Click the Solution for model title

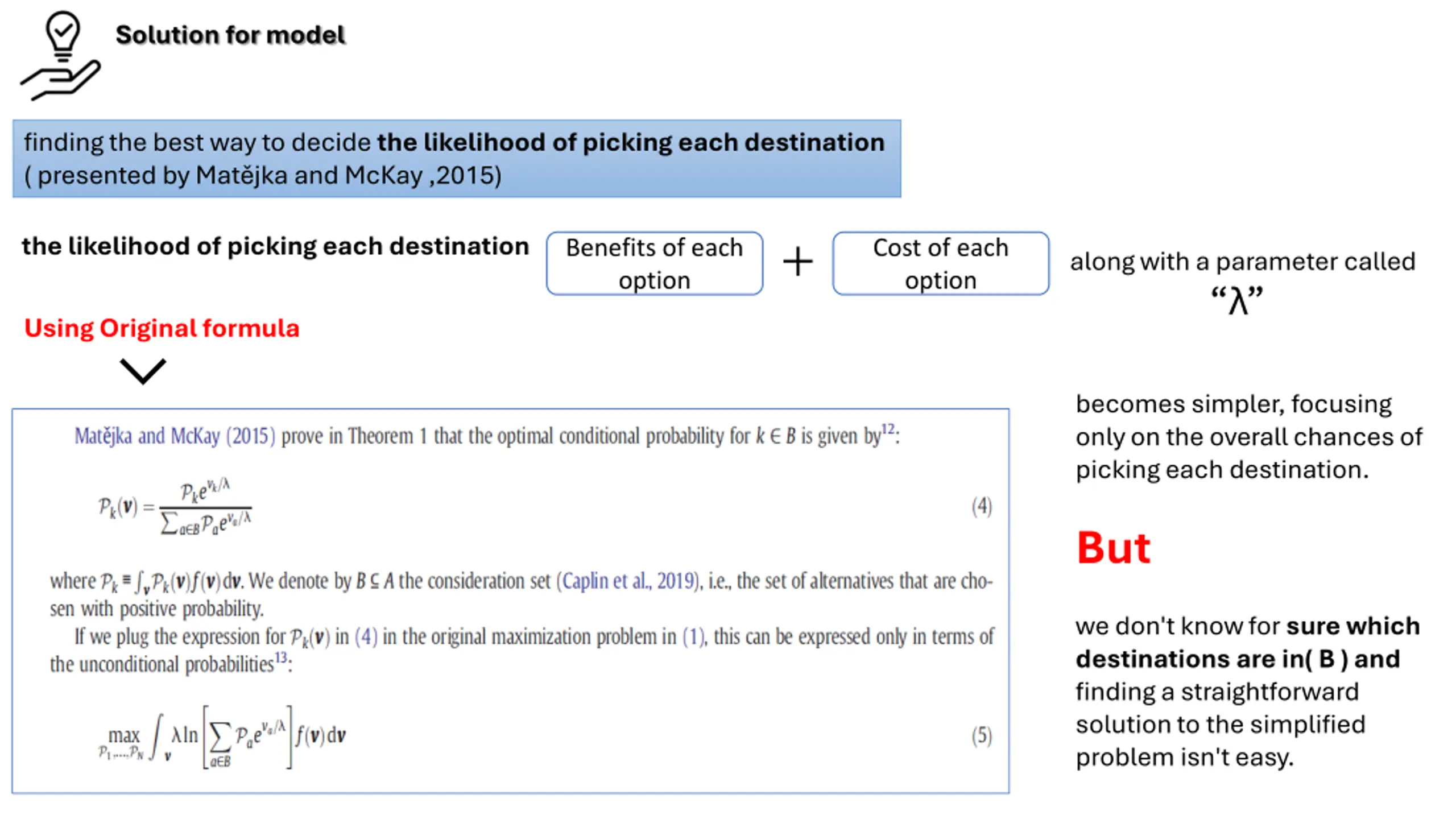pos(230,35)
